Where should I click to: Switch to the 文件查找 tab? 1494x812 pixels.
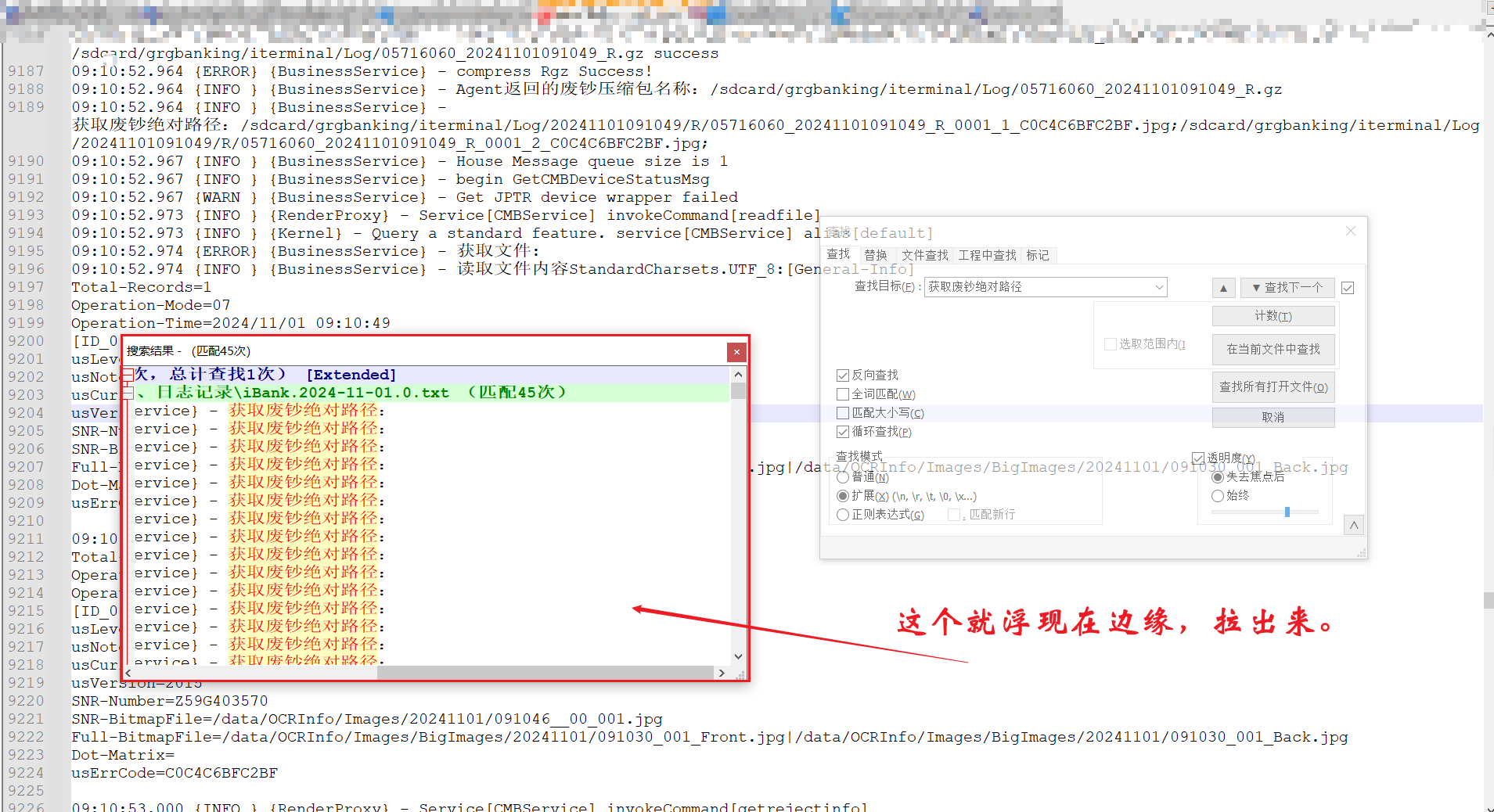925,255
